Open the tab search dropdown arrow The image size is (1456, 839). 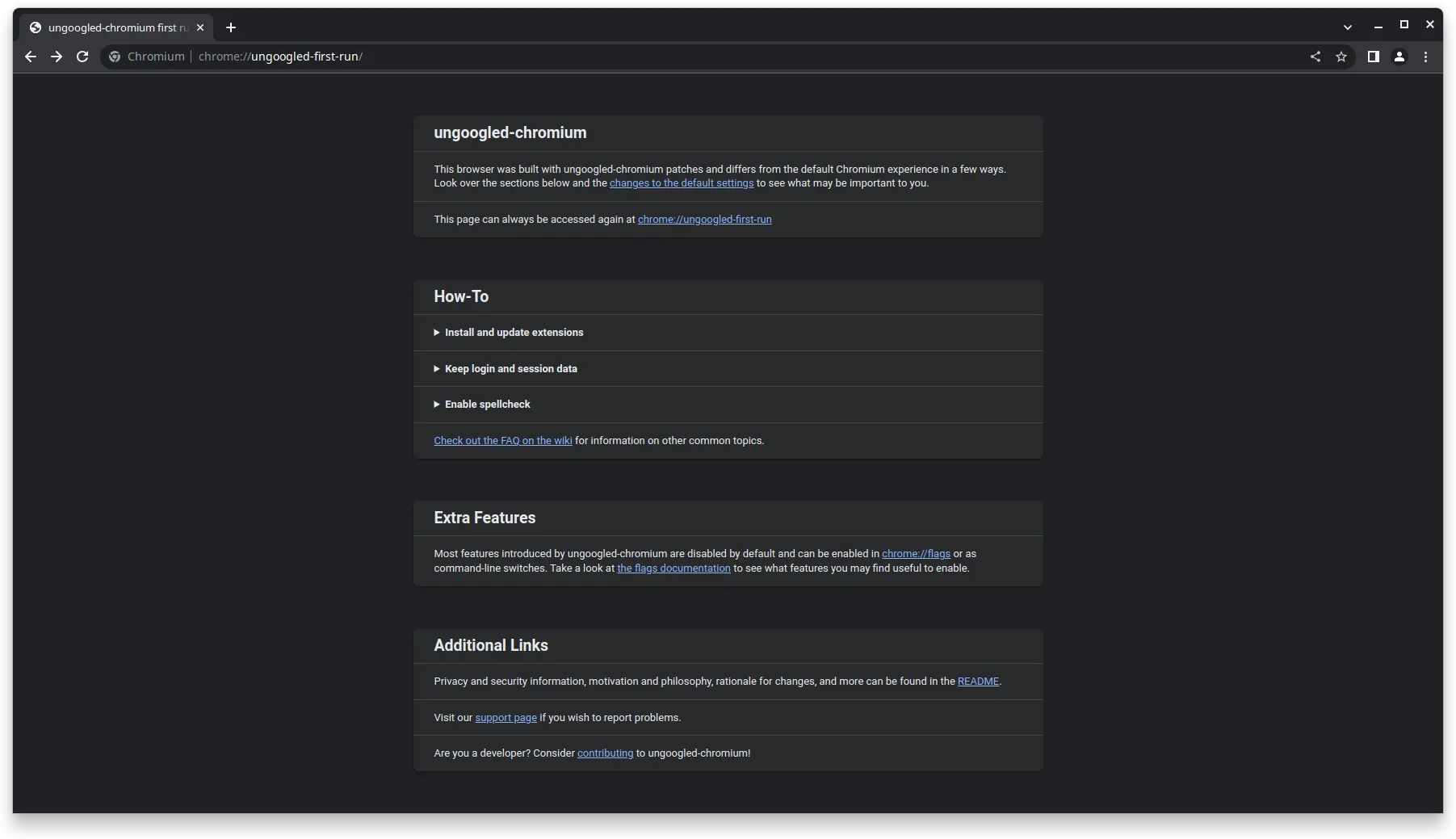(1348, 27)
